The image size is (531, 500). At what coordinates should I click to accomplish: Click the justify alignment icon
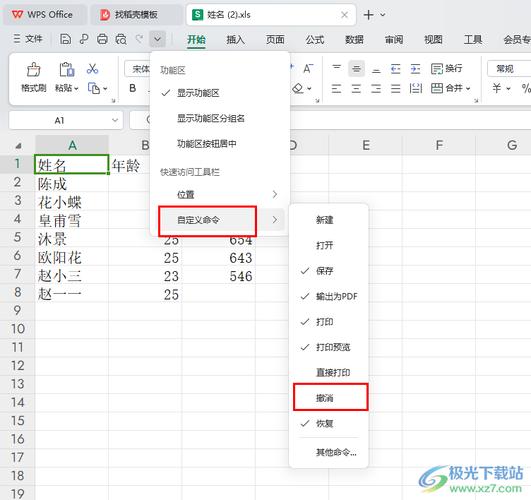coord(396,89)
